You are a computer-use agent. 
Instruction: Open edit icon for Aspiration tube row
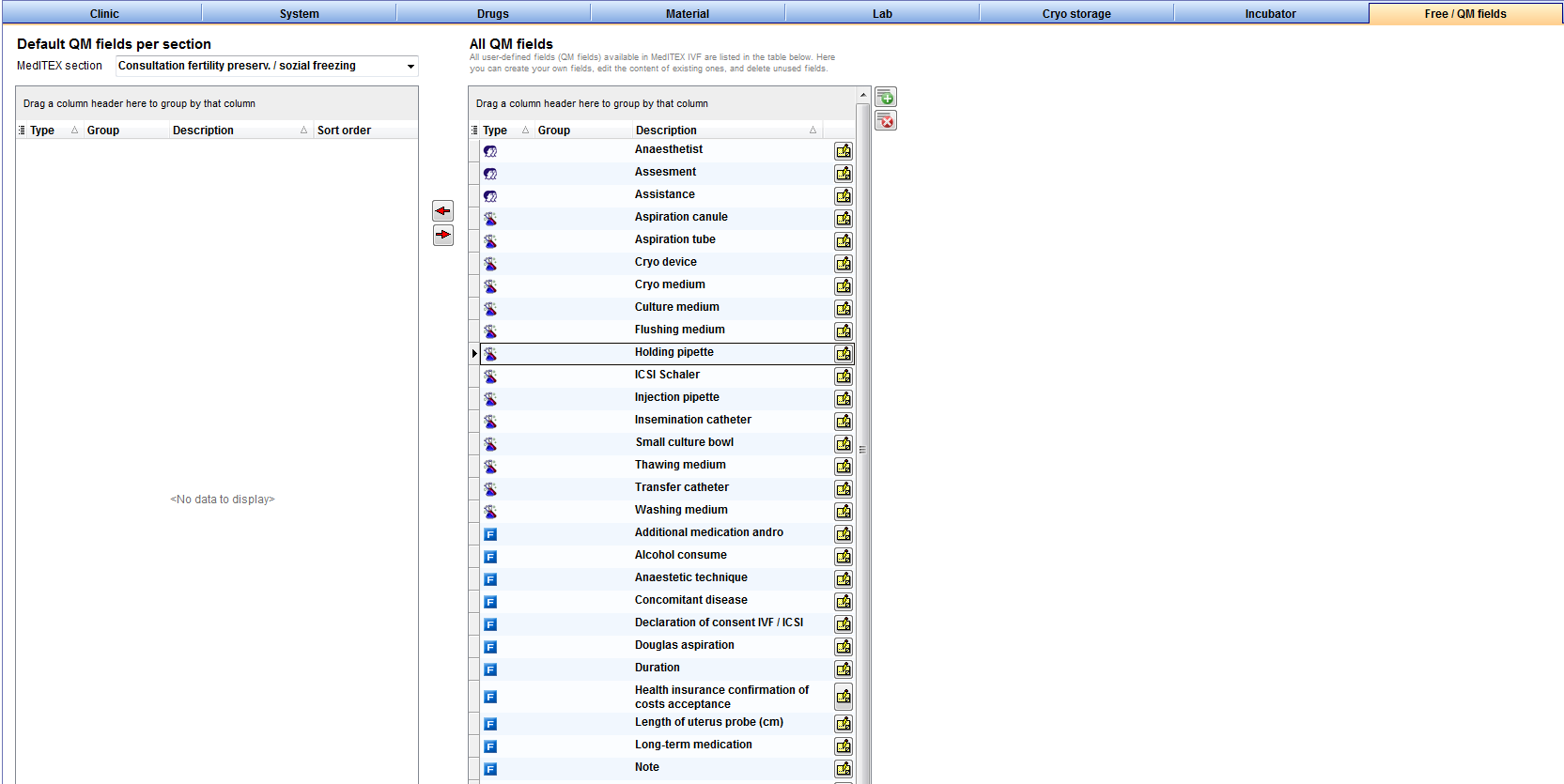click(844, 241)
